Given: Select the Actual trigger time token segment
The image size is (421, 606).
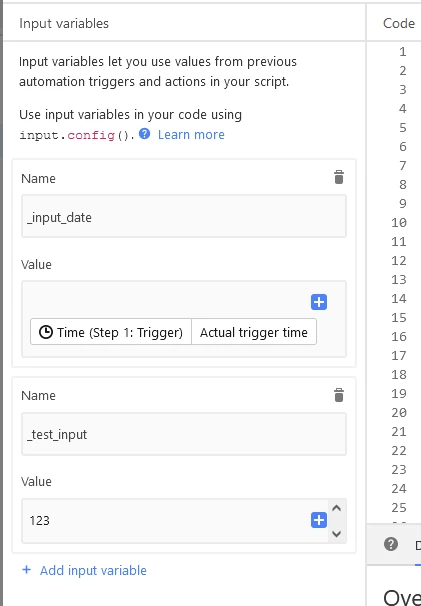Looking at the screenshot, I should [254, 332].
